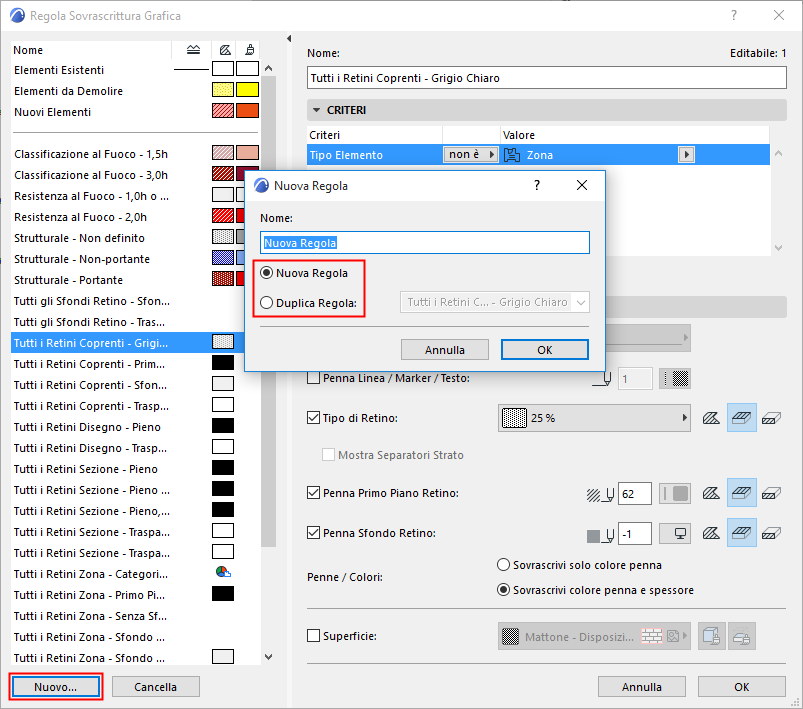The image size is (803, 709).
Task: Click the pen number field showing 62
Action: [x=635, y=494]
